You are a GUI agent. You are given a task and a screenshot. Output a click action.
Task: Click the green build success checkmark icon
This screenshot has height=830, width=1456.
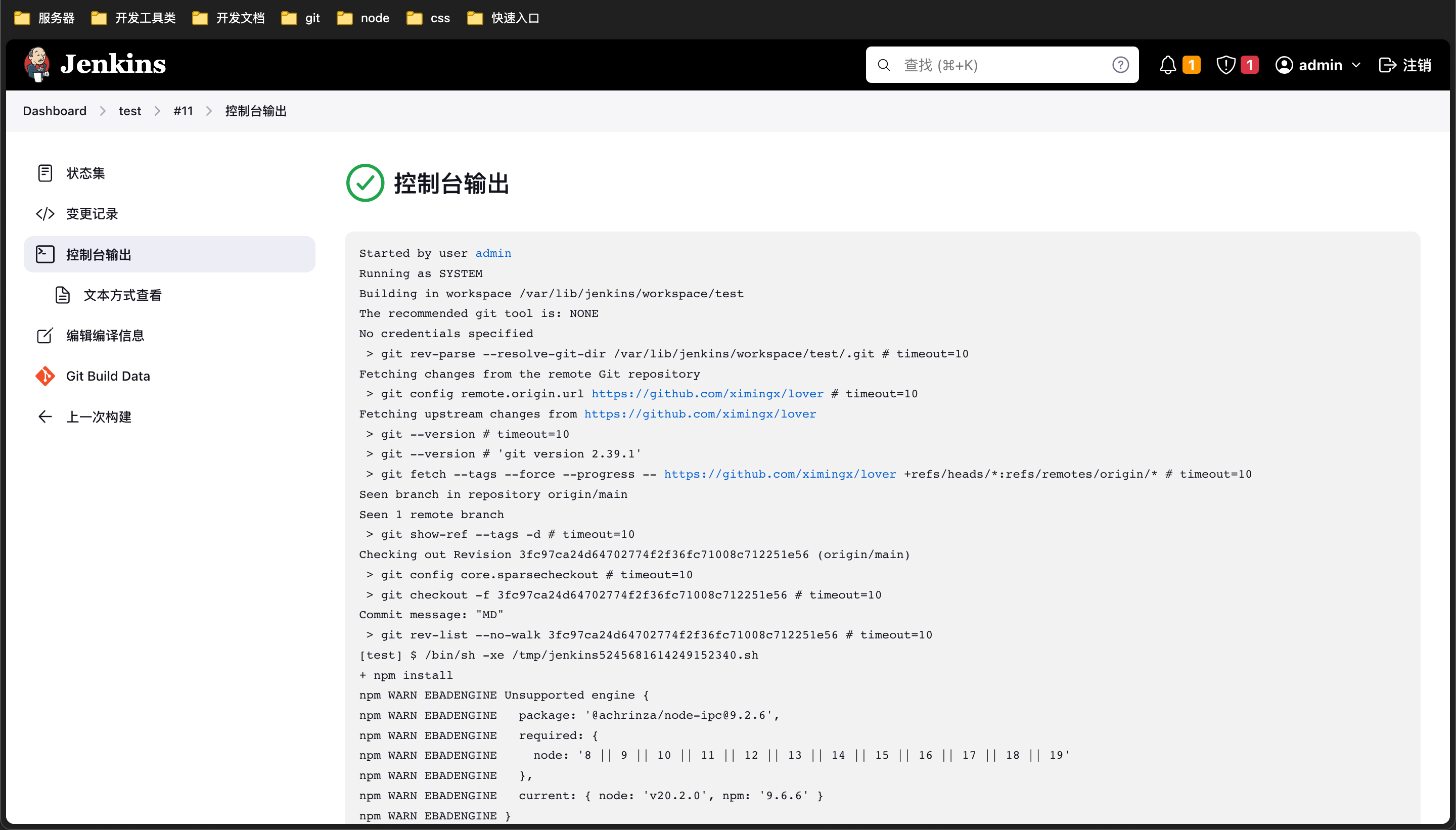[x=366, y=183]
